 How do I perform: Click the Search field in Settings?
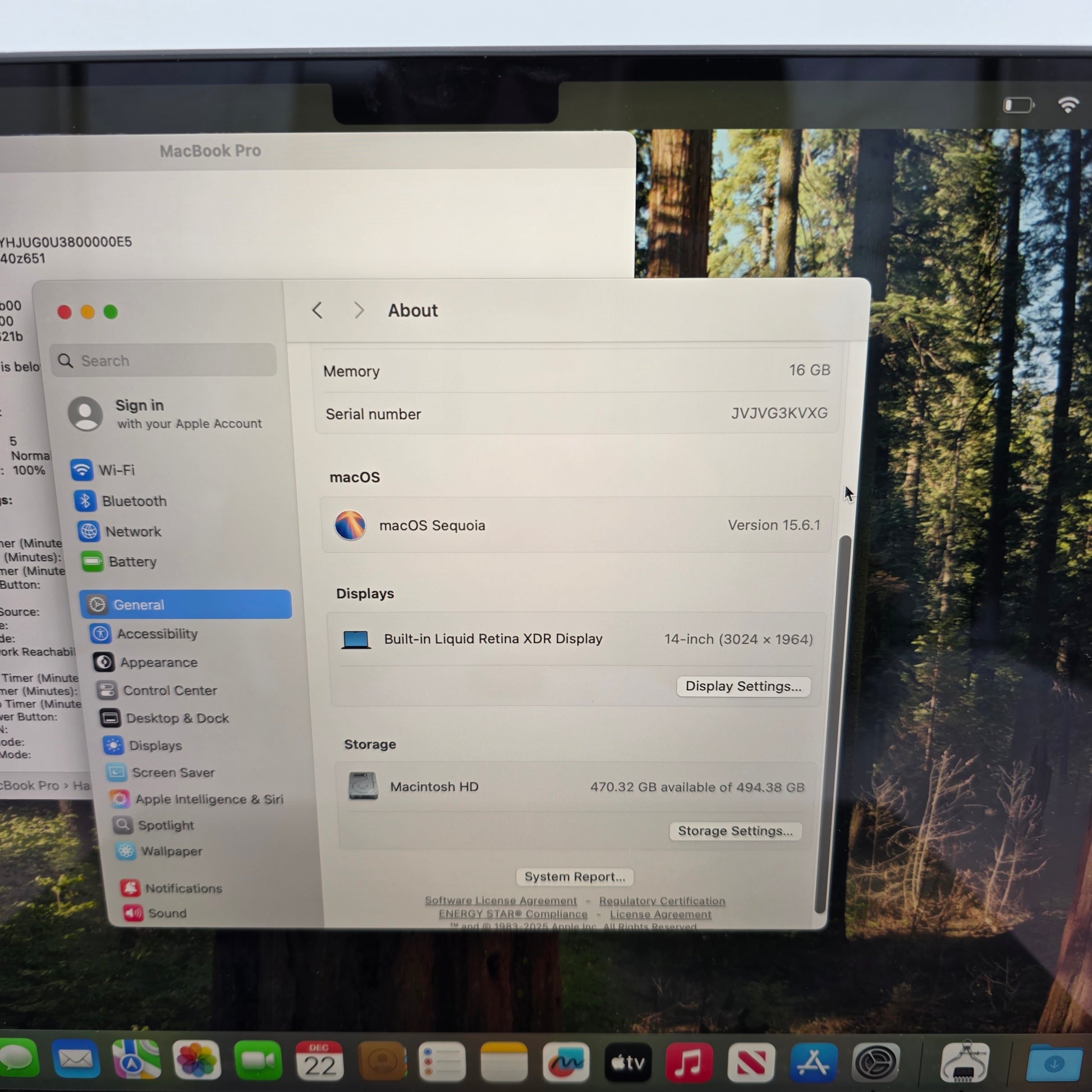click(164, 361)
